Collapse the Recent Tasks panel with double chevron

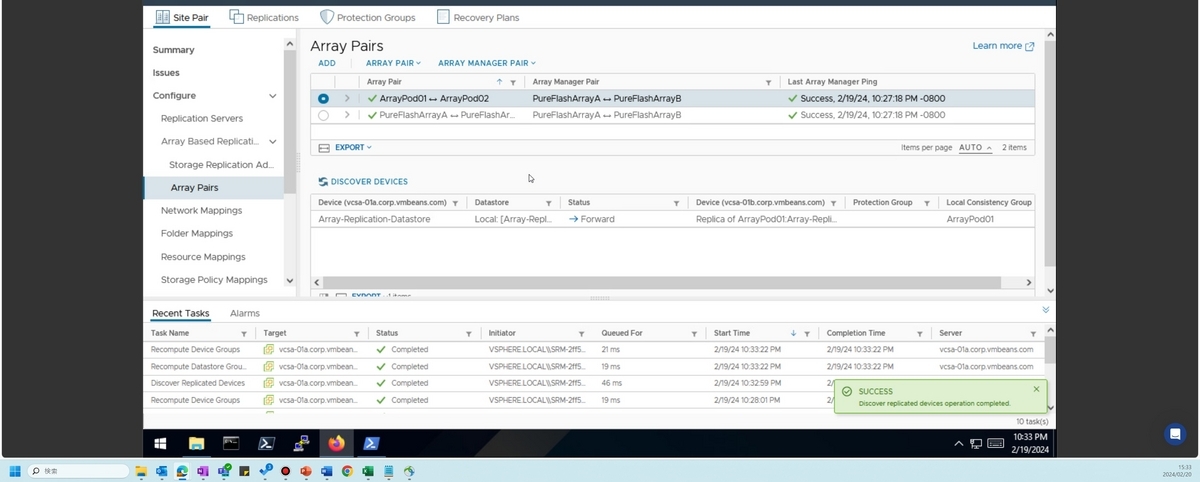(1046, 312)
